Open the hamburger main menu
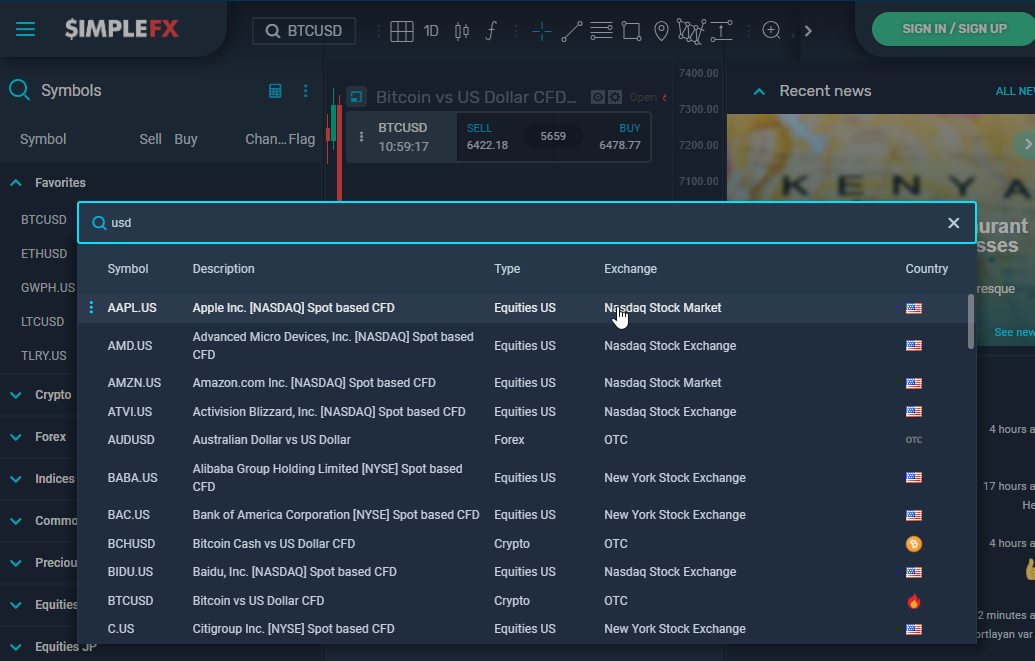 pos(25,29)
